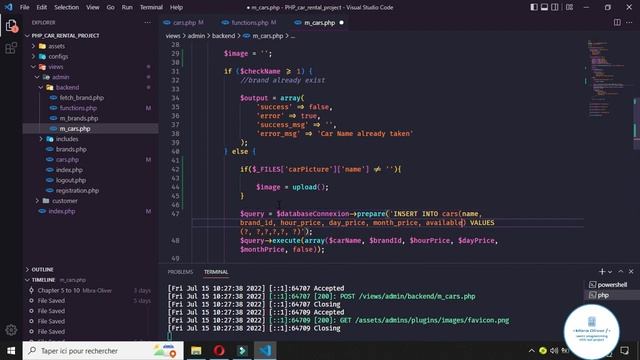Open registration.php in explorer
The height and width of the screenshot is (360, 640).
pos(77,191)
